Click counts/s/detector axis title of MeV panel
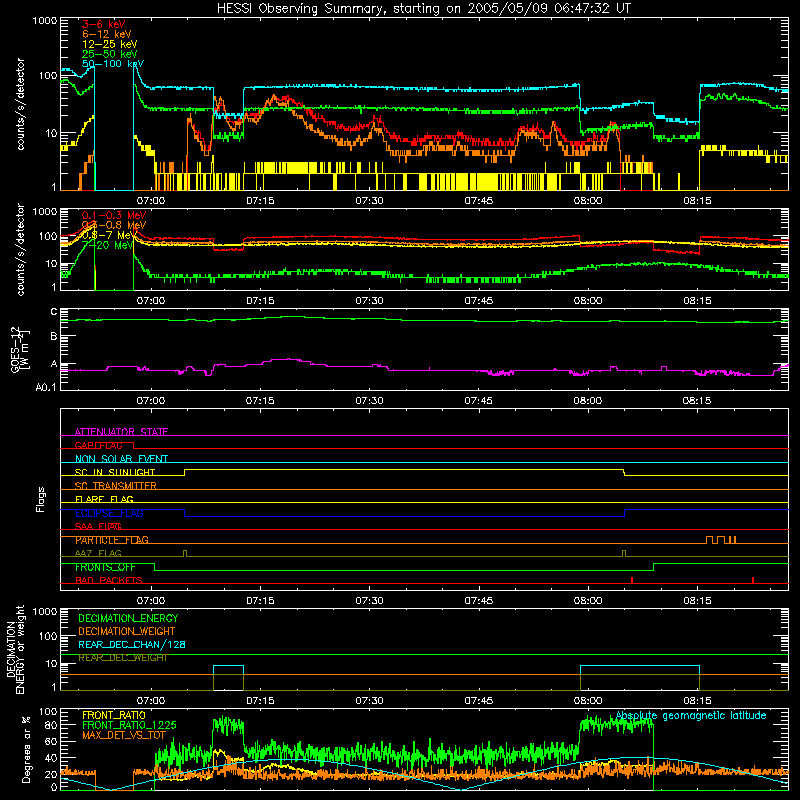This screenshot has height=800, width=800. point(20,249)
